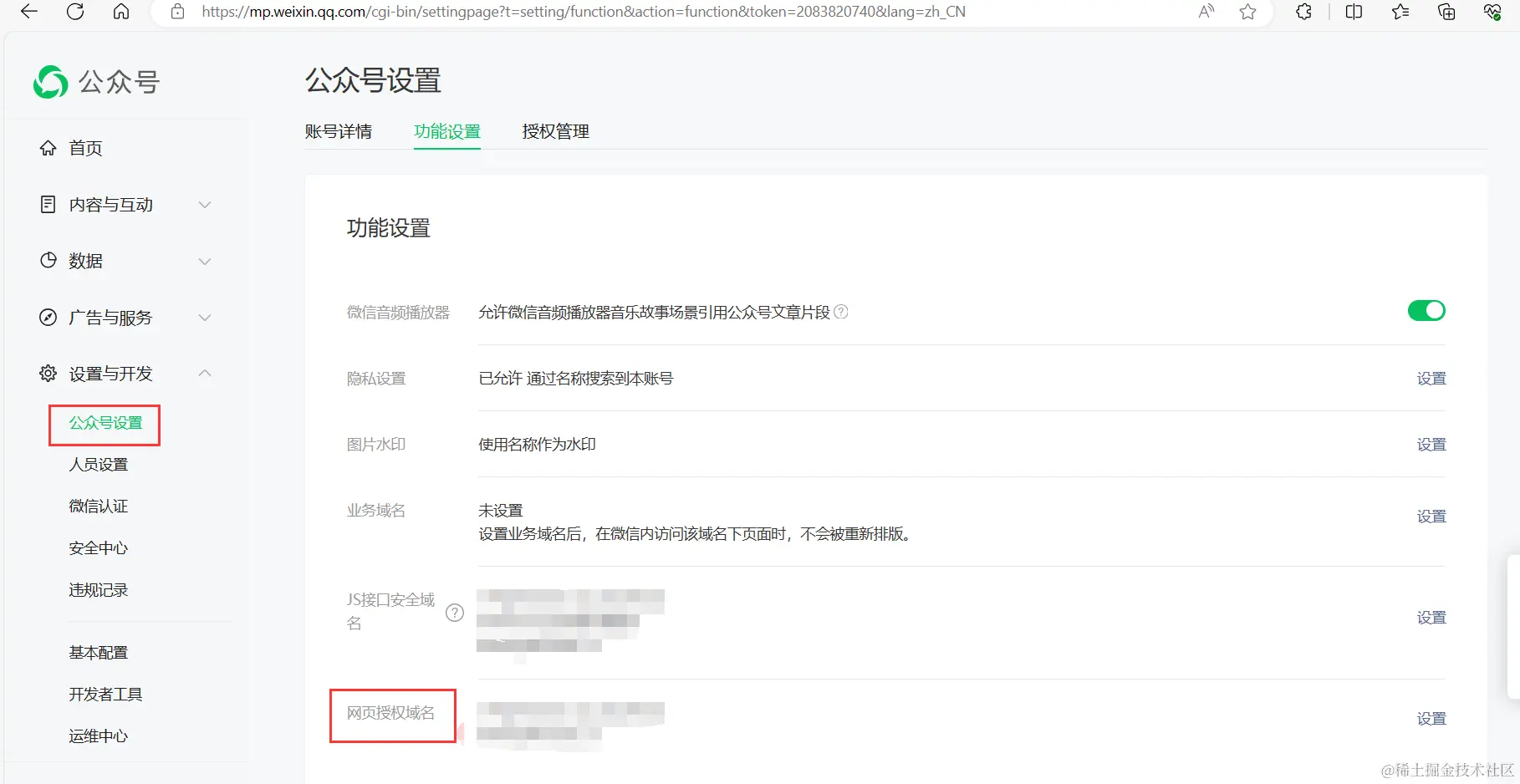Click 设置 link for 图片水印
This screenshot has width=1520, height=784.
(x=1431, y=445)
